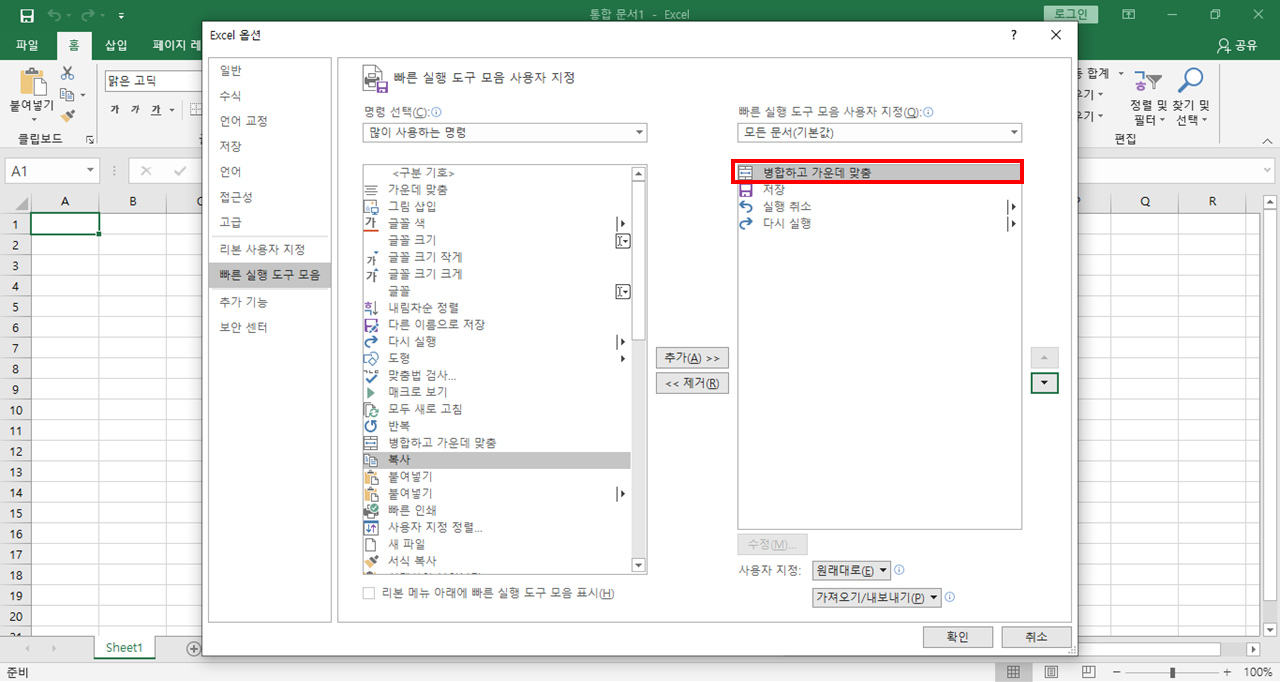Open the 고급 options category
This screenshot has width=1280, height=682.
pyautogui.click(x=269, y=222)
